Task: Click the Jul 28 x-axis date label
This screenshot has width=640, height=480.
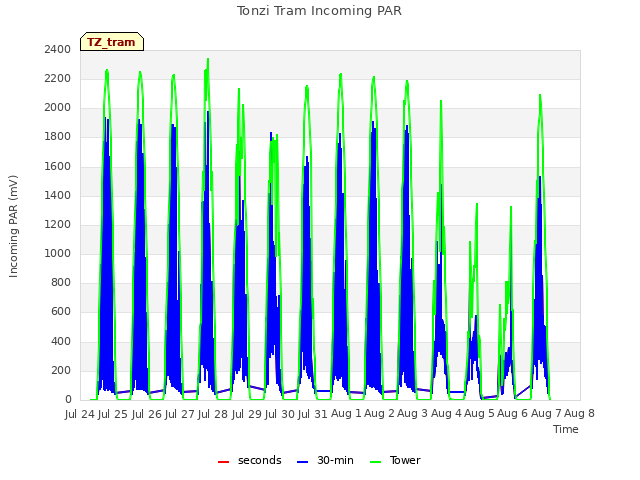Action: click(213, 414)
